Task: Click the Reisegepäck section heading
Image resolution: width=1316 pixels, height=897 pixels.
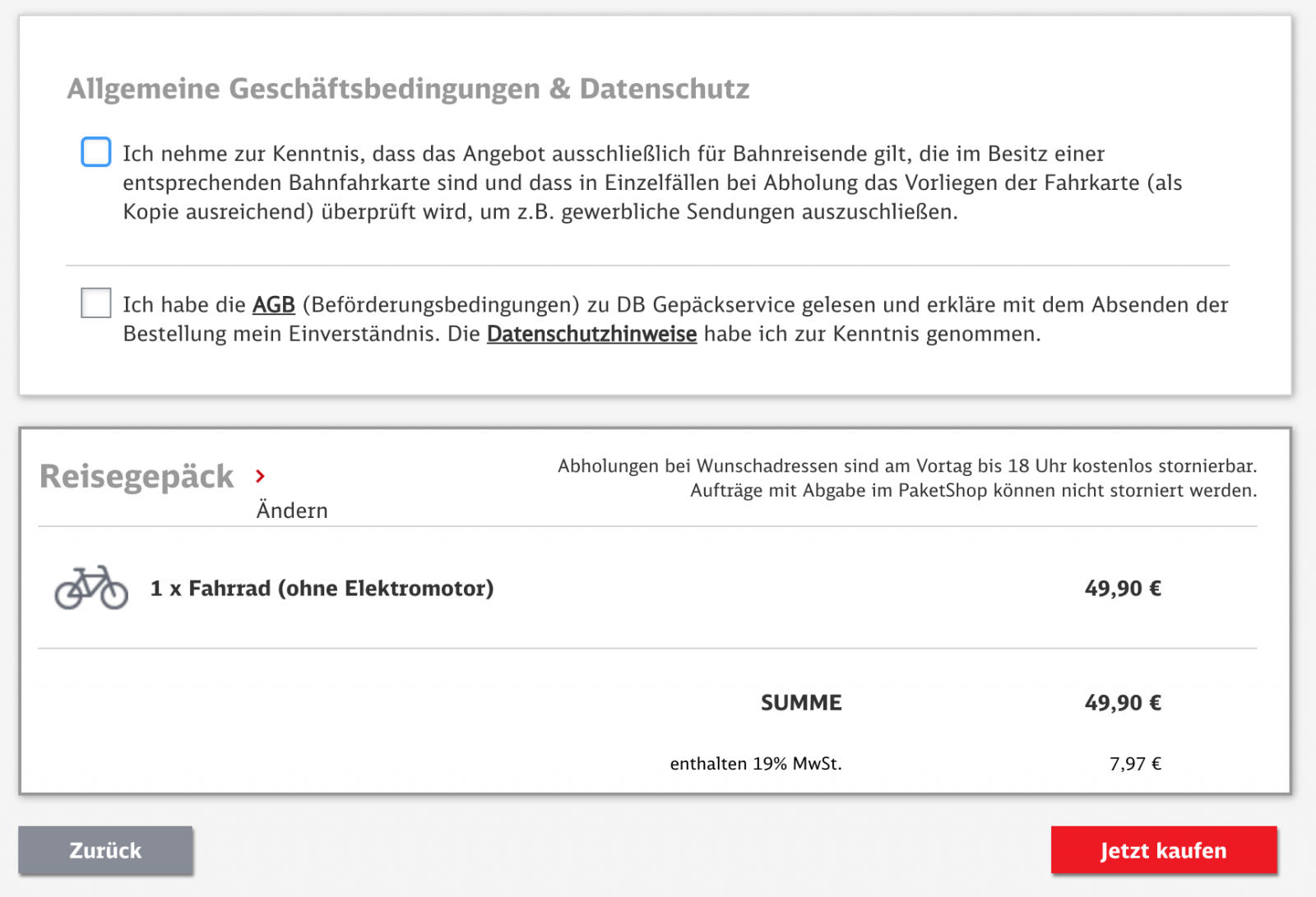Action: (x=137, y=477)
